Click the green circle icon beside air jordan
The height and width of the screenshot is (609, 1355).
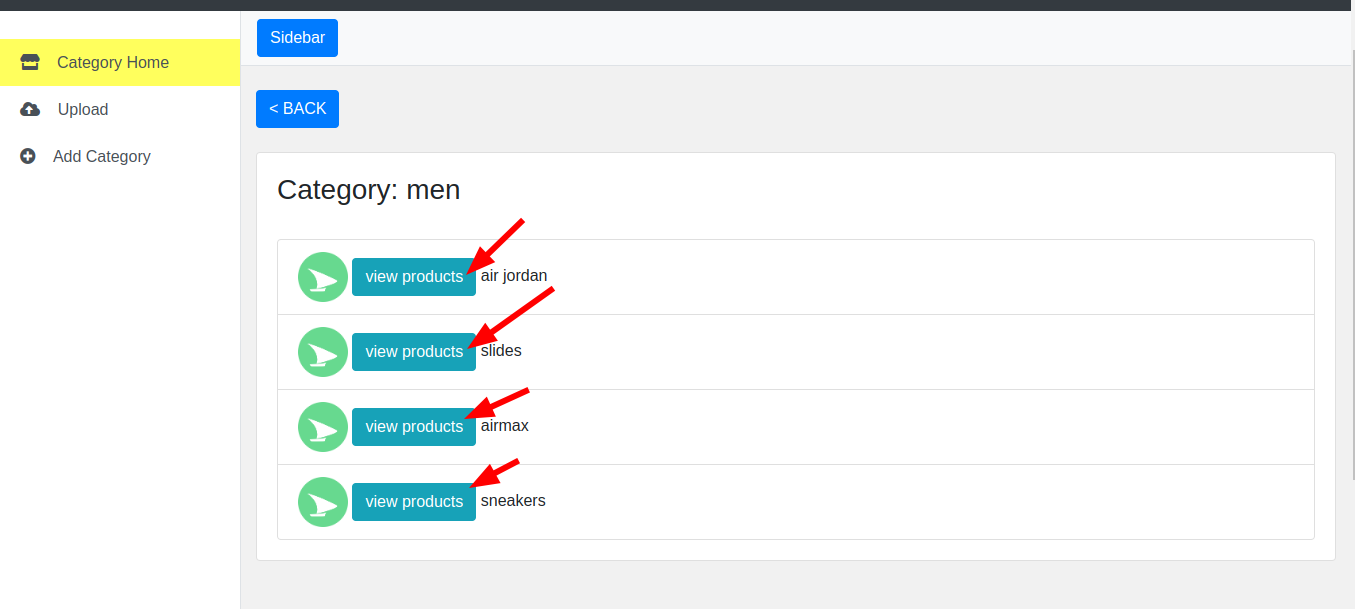coord(322,277)
